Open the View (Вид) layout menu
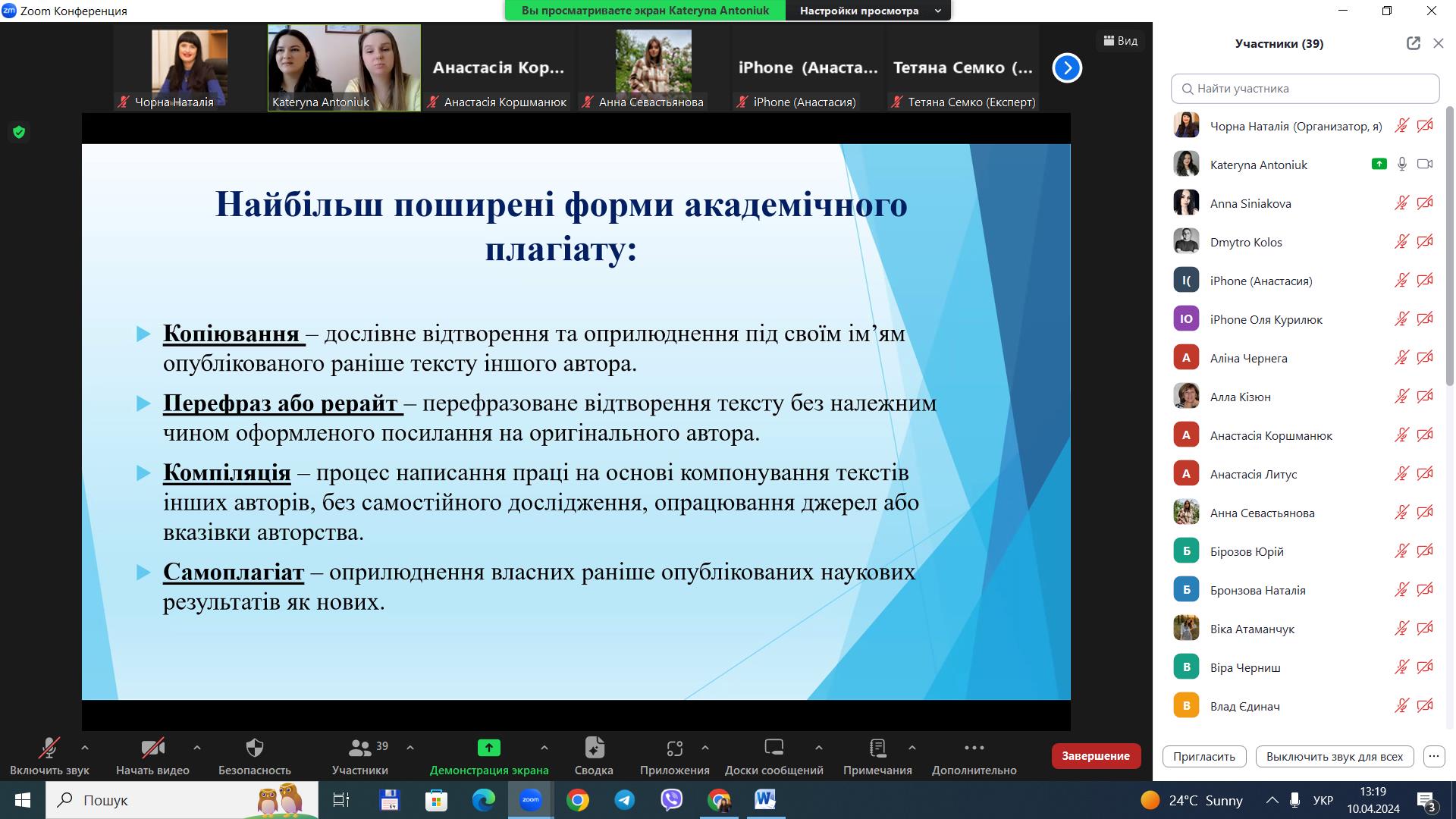Image resolution: width=1456 pixels, height=819 pixels. (1120, 41)
